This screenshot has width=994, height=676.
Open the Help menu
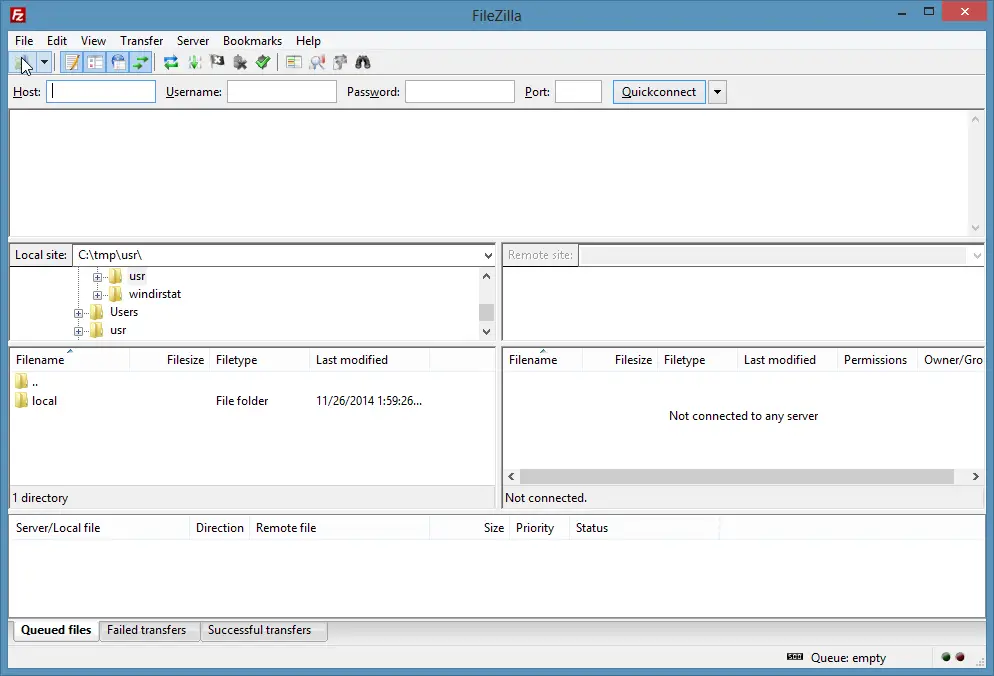coord(308,41)
